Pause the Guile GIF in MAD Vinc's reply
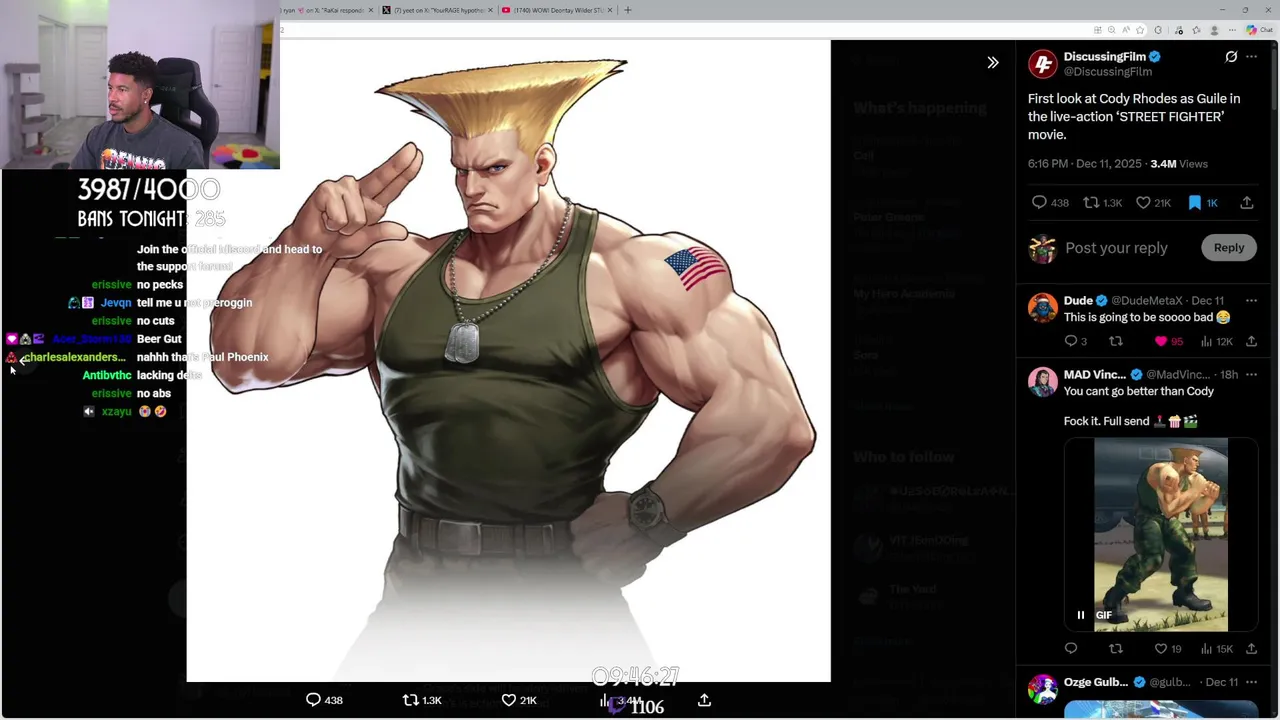The width and height of the screenshot is (1280, 720). pyautogui.click(x=1080, y=615)
